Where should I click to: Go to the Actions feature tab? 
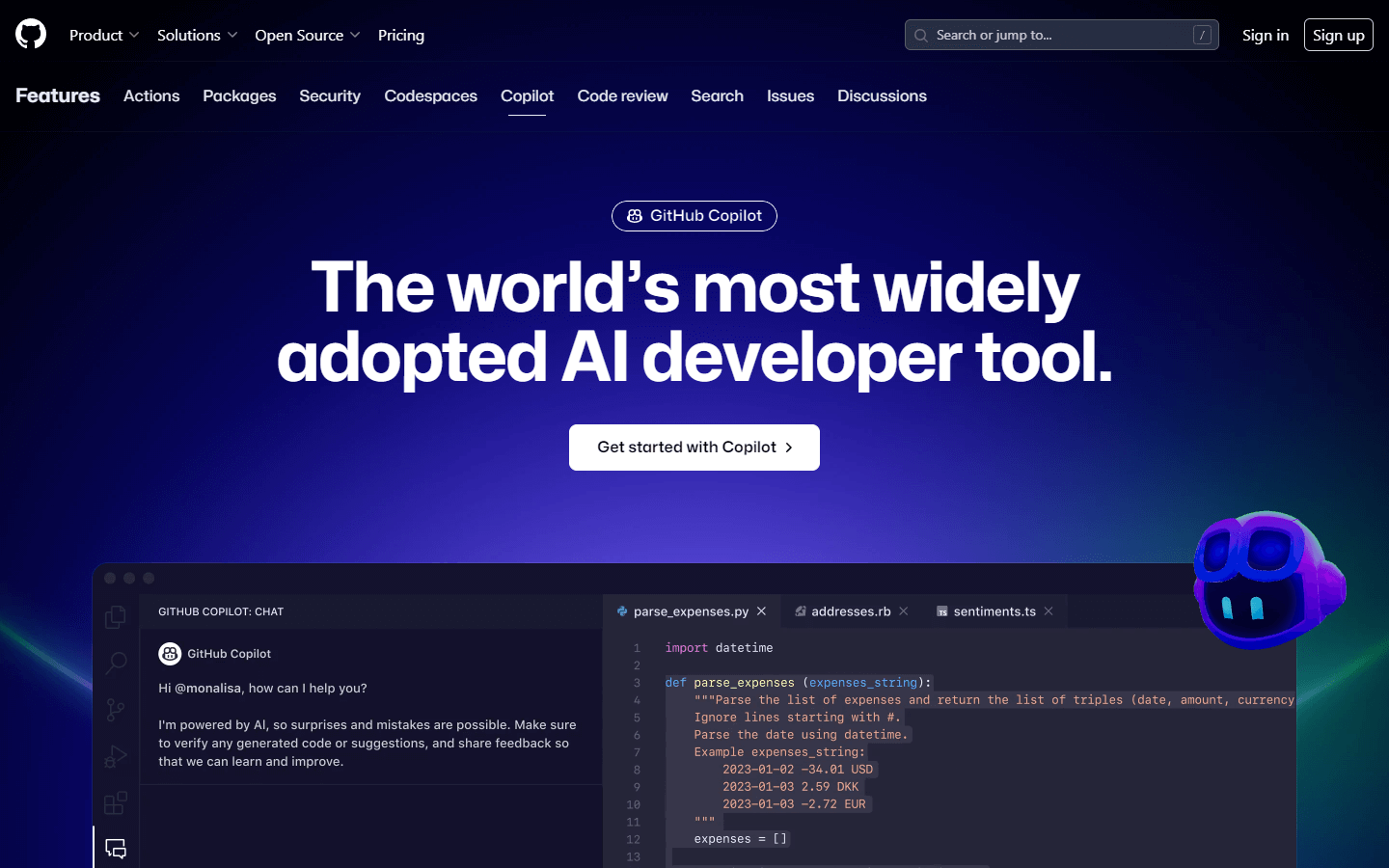151,95
